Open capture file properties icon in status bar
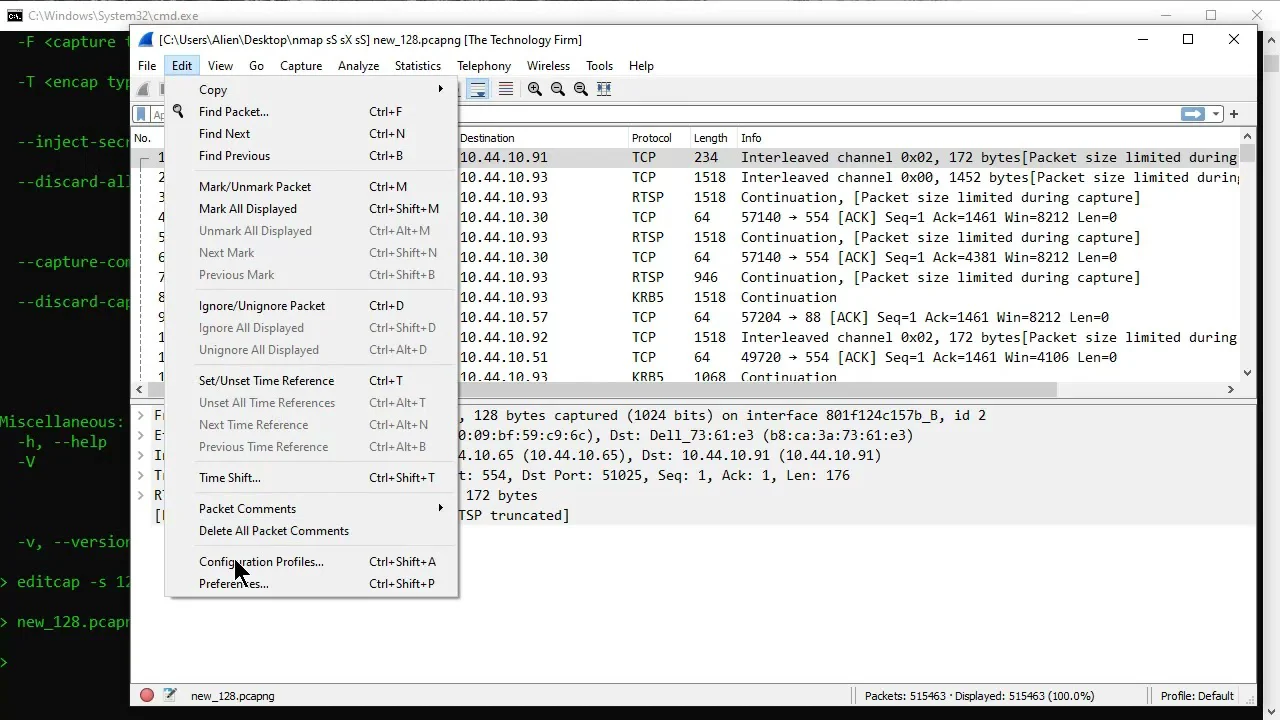The height and width of the screenshot is (720, 1280). click(170, 695)
